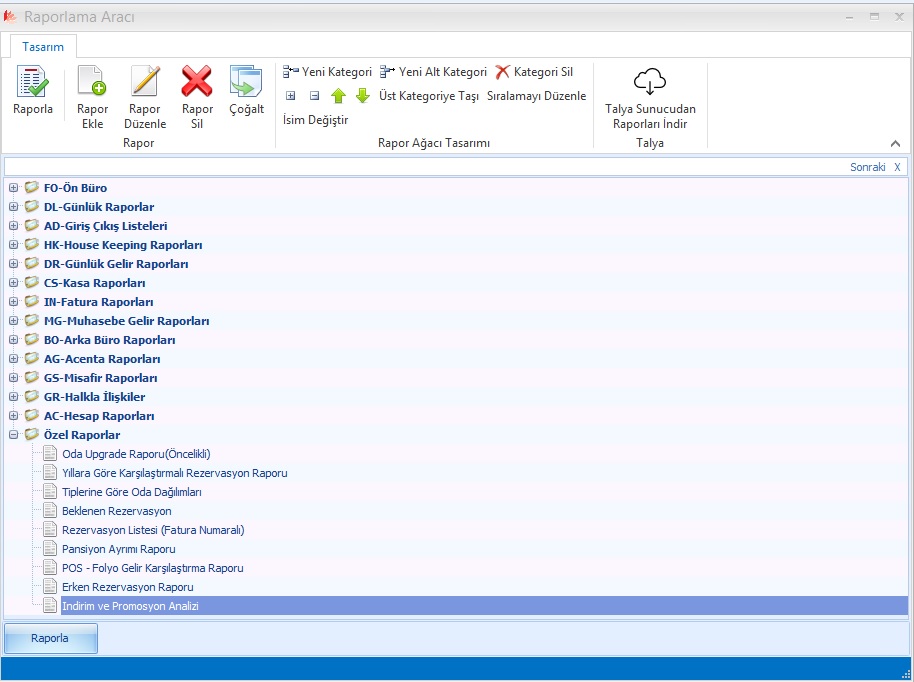Click the folder icon of IN-Fatura Raporları
Screen dimensions: 914x682
click(31, 301)
